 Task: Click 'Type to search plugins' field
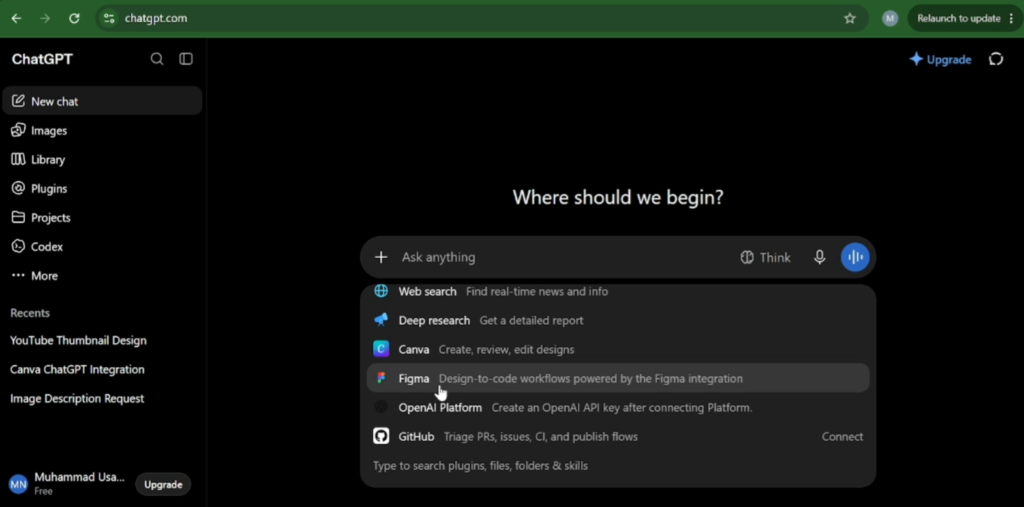coord(481,466)
